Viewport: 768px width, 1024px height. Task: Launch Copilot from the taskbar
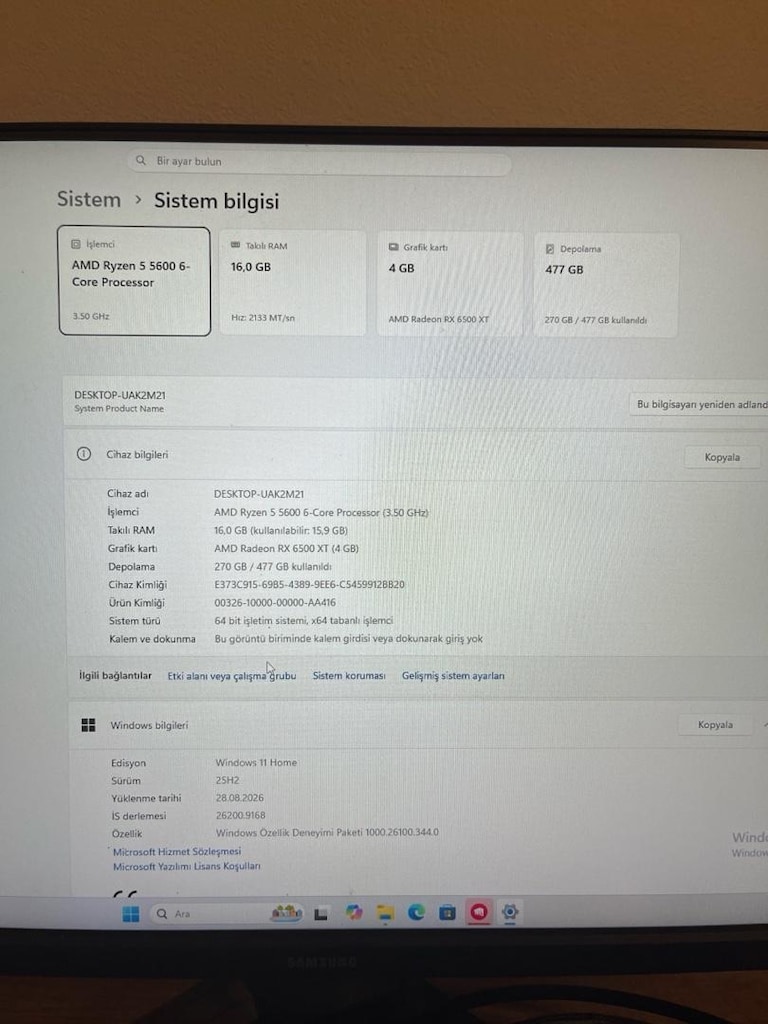click(x=353, y=913)
